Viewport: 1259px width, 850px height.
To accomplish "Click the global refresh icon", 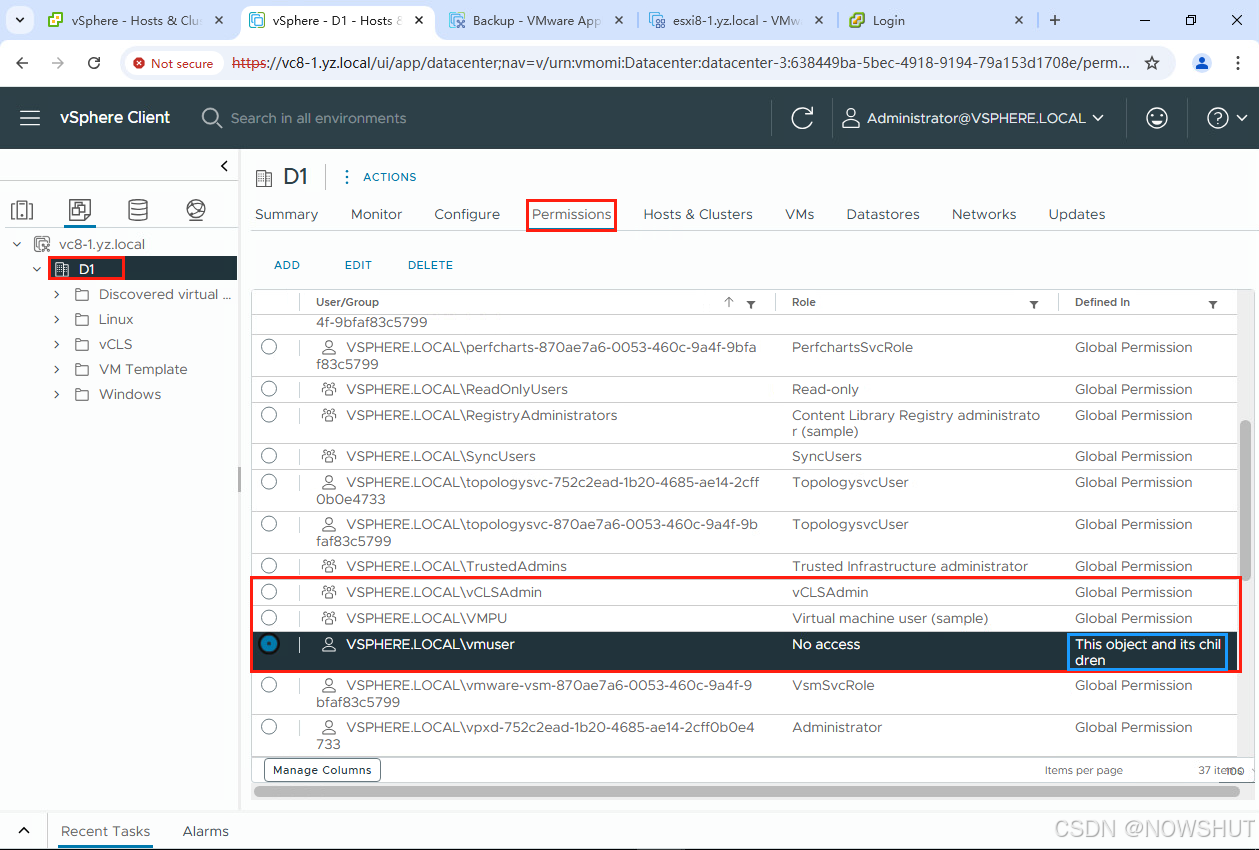I will point(802,118).
